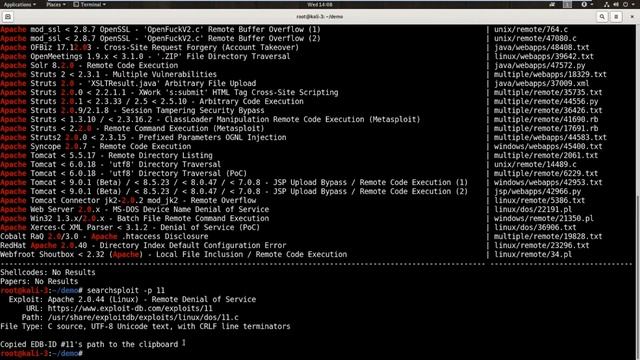
Task: Click the path multiple/remote/2061.txt
Action: 546,155
